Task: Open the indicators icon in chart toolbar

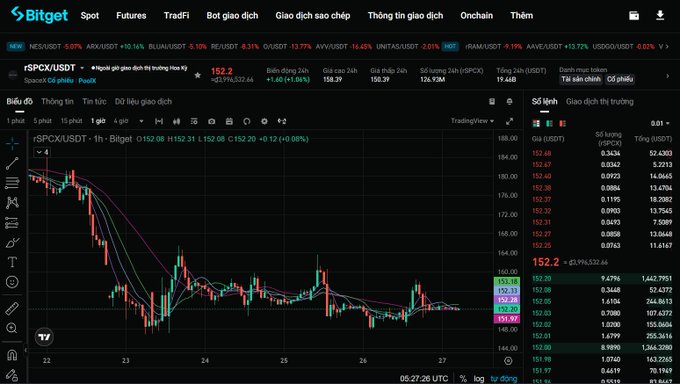Action: [x=194, y=121]
